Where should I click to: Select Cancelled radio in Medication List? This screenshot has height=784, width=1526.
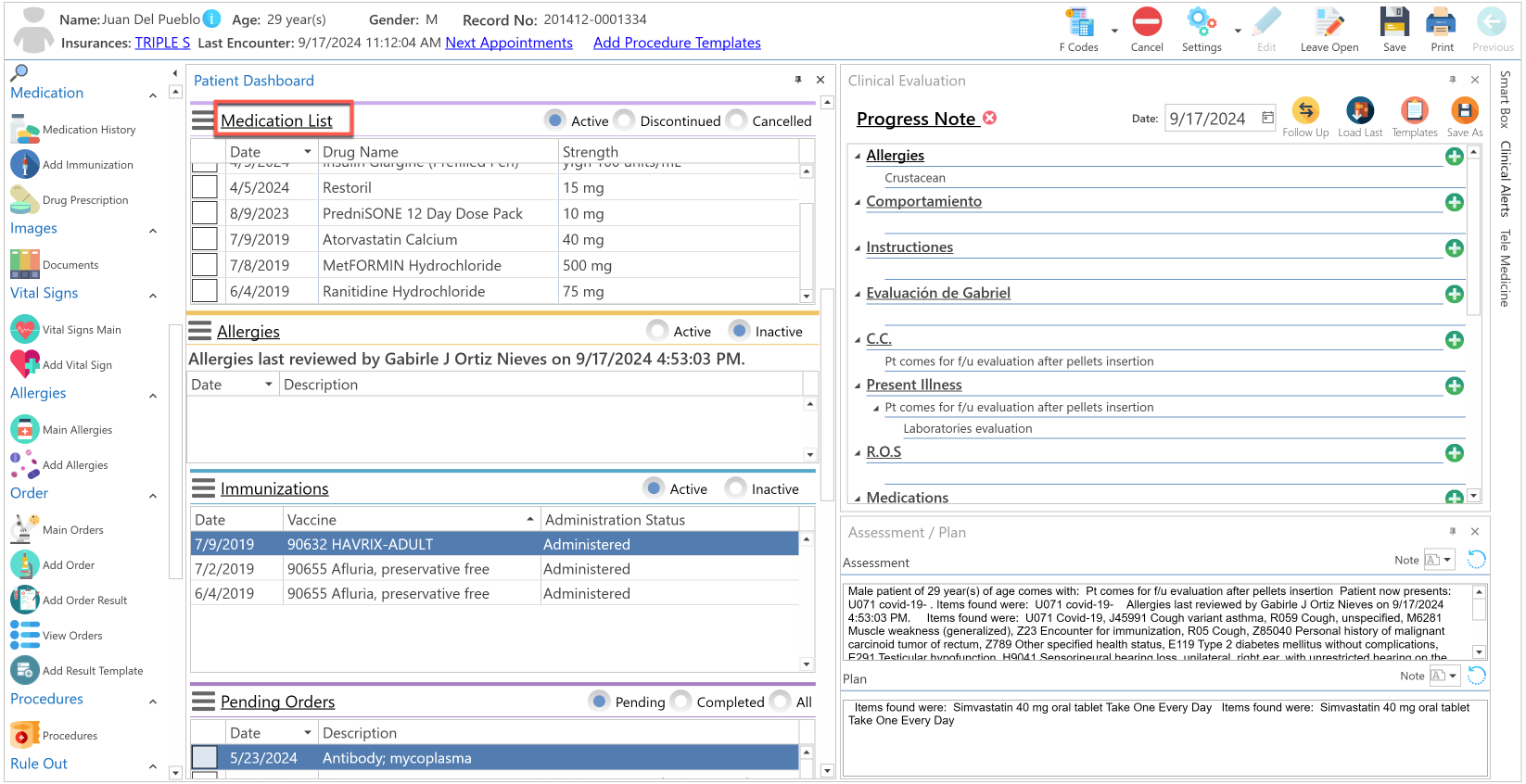736,120
